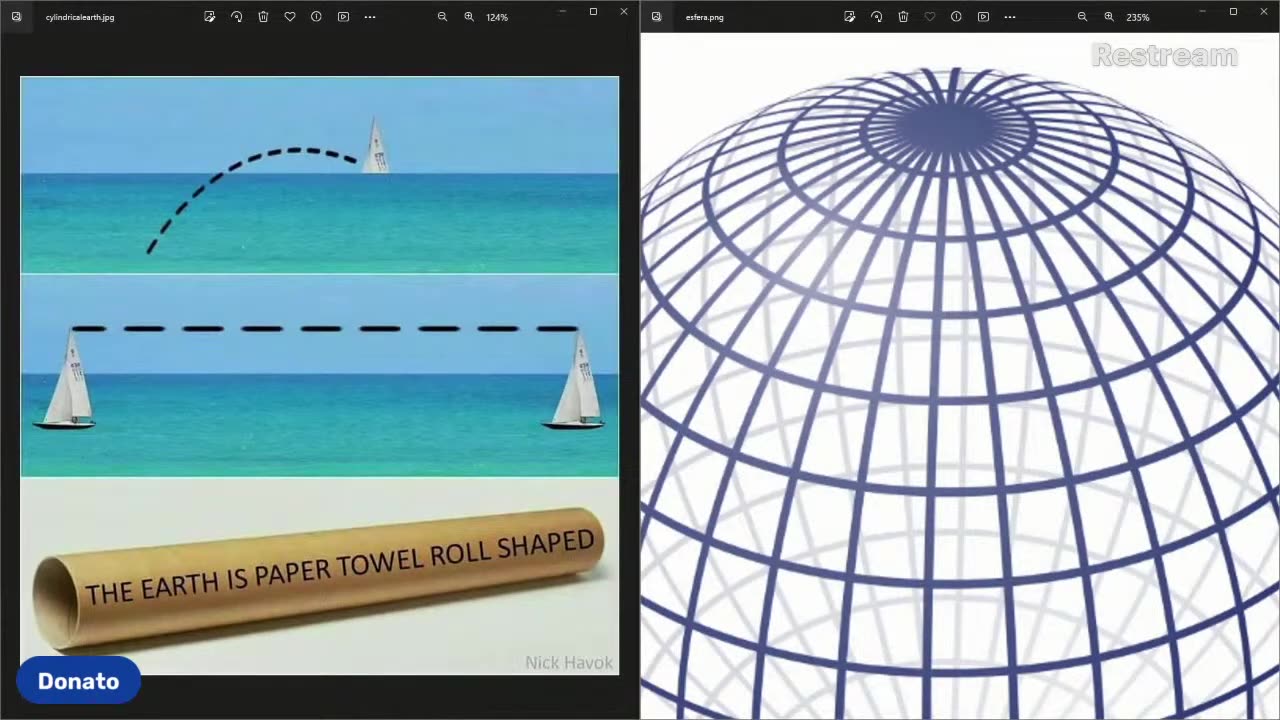Delete esfera.png with trash icon
Viewport: 1280px width, 720px height.
coord(903,17)
